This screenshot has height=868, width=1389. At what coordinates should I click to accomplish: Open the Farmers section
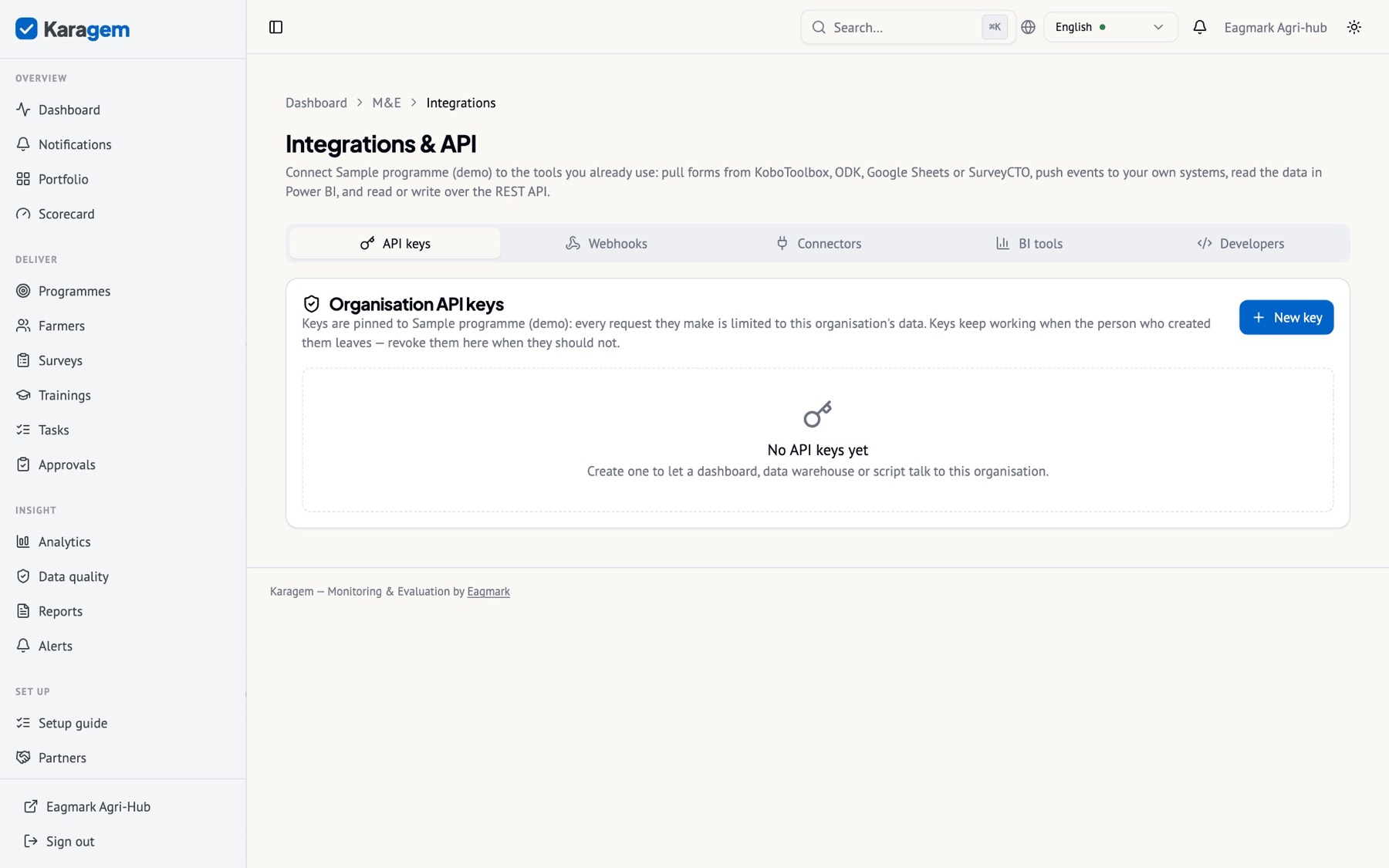click(x=123, y=326)
